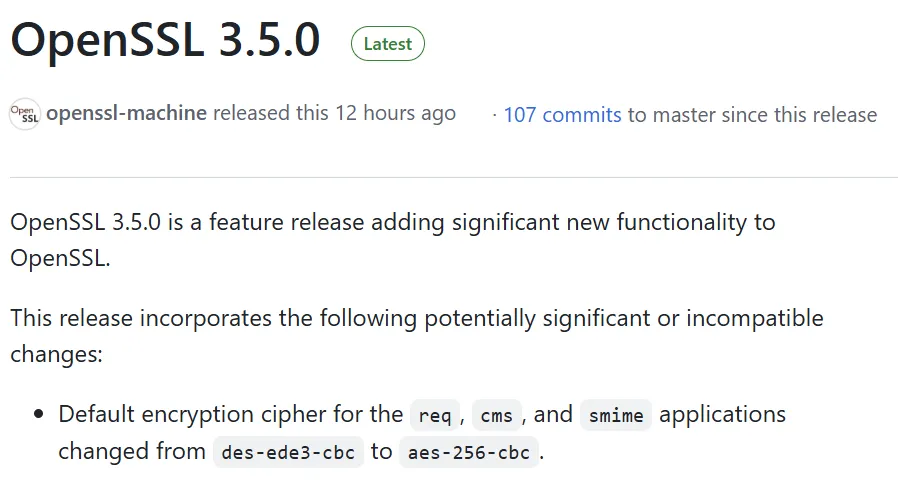Image resolution: width=898 pixels, height=484 pixels.
Task: Click the 'cms' code snippet
Action: [x=496, y=415]
